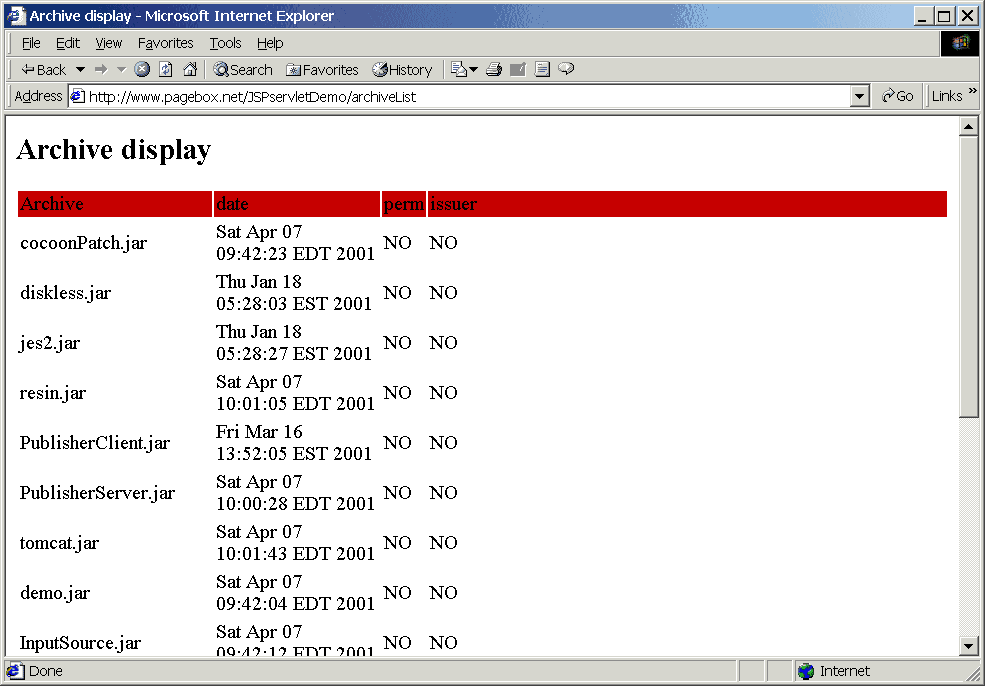Click the scrollbar up arrow
This screenshot has height=686, width=985.
tap(968, 127)
